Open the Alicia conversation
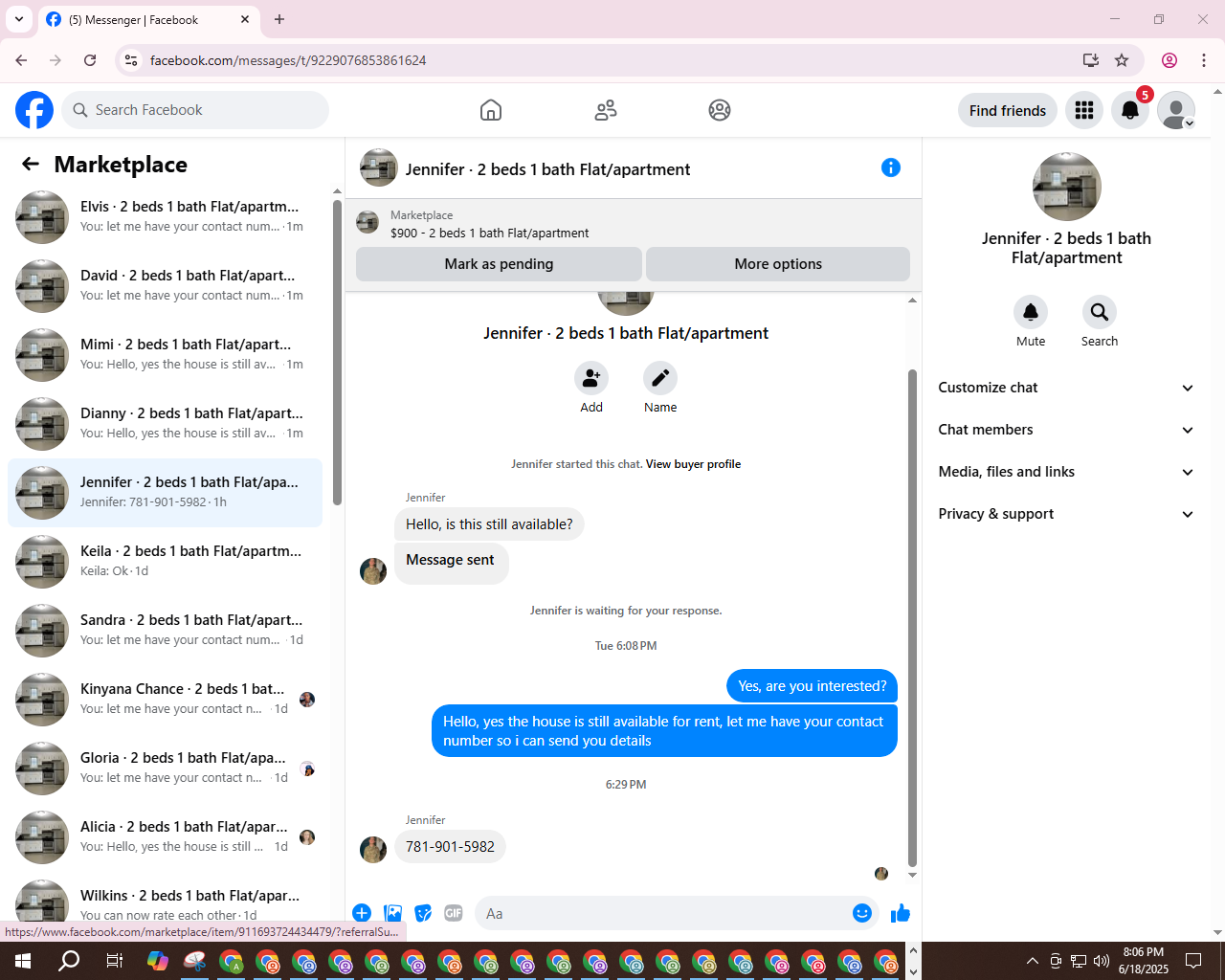Screen dimensions: 1225x980 tap(165, 837)
